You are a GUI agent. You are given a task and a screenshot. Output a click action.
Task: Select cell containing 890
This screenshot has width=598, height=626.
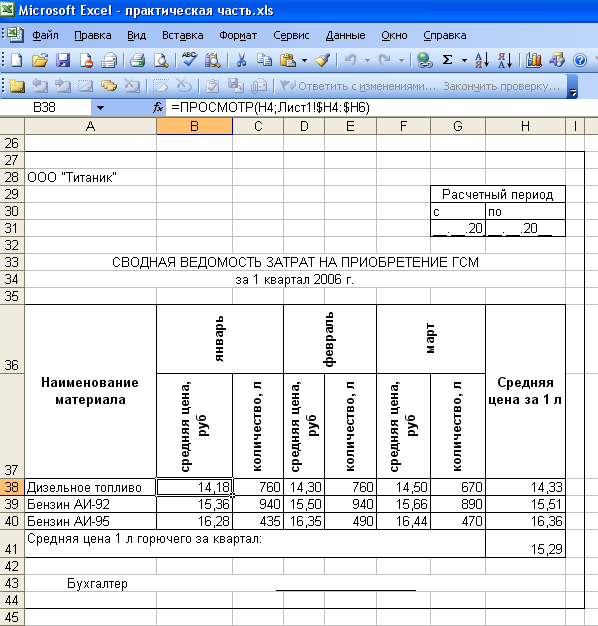tap(458, 504)
